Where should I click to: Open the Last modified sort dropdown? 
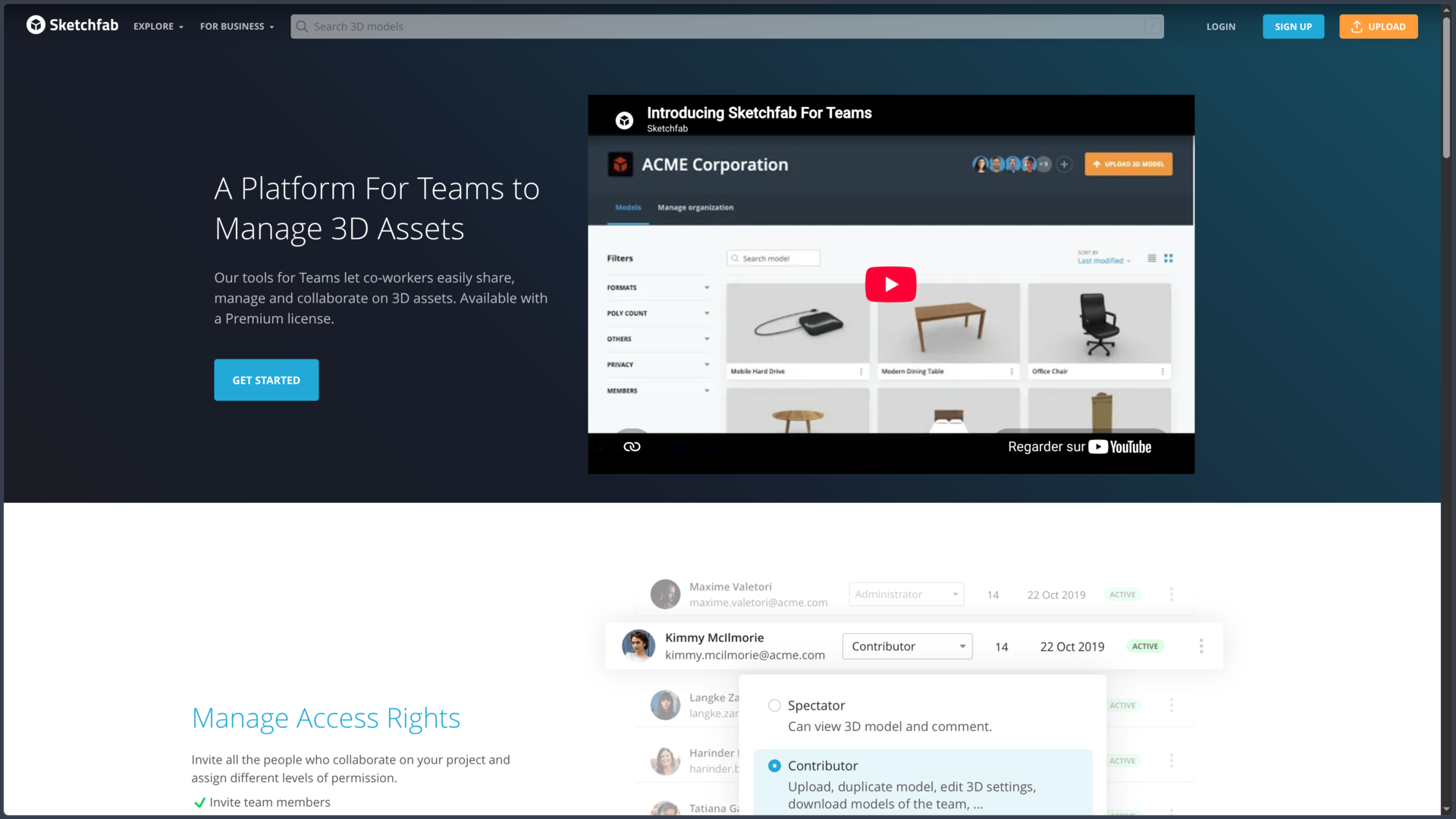1104,261
